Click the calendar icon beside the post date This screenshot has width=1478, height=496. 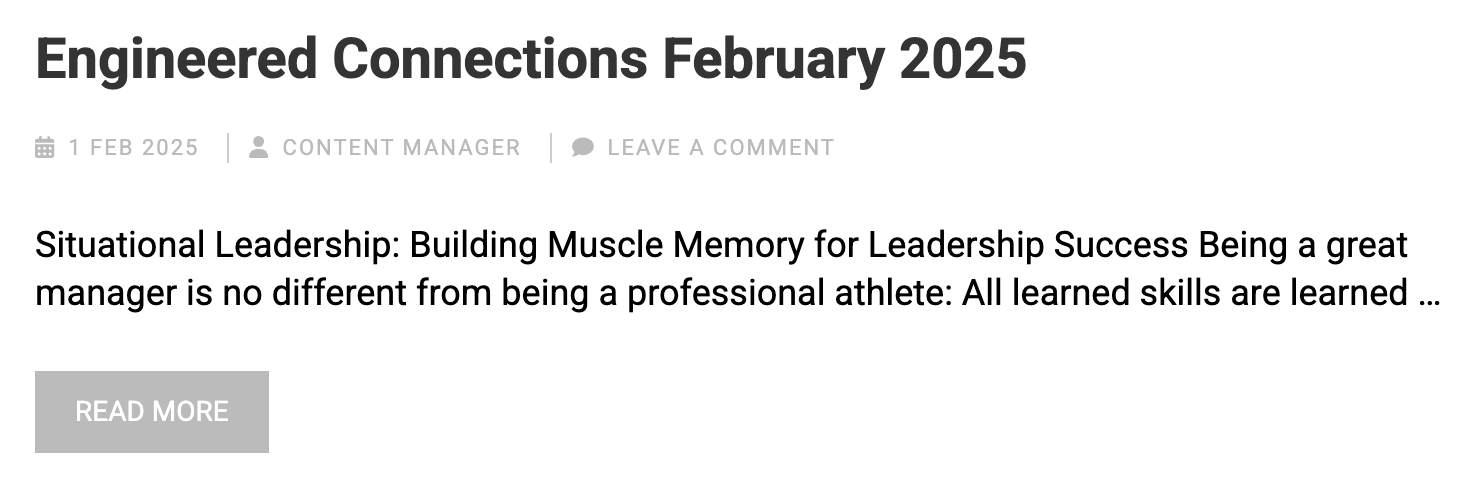(45, 148)
